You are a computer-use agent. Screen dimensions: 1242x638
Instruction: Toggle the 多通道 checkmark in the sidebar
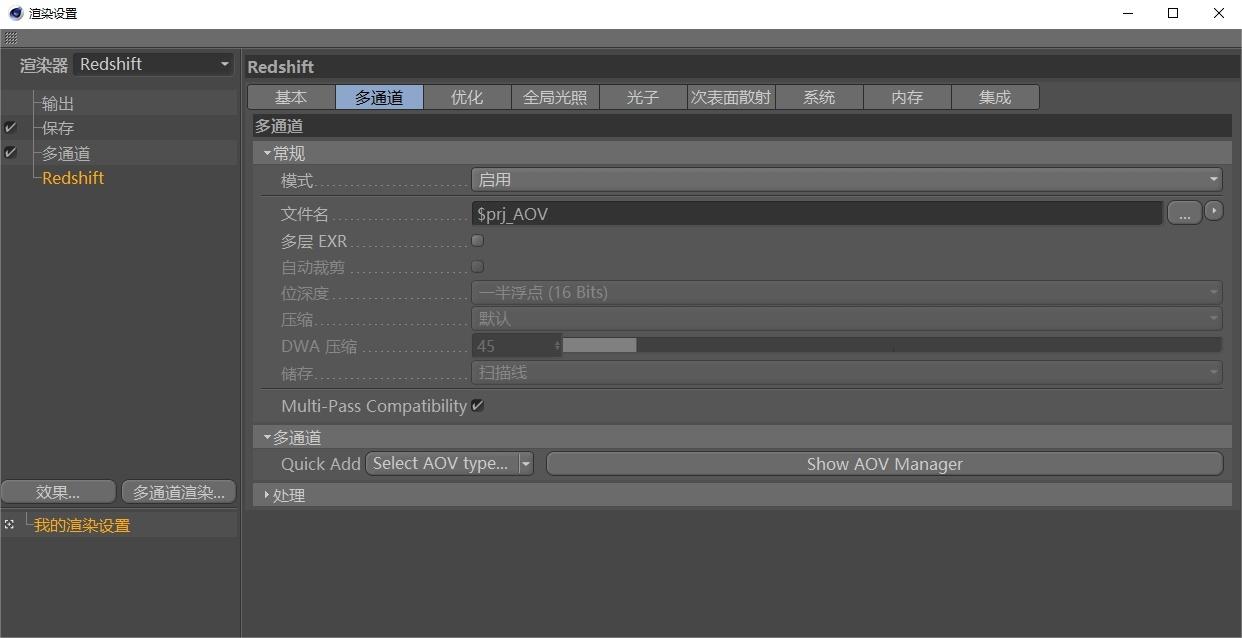(x=10, y=153)
